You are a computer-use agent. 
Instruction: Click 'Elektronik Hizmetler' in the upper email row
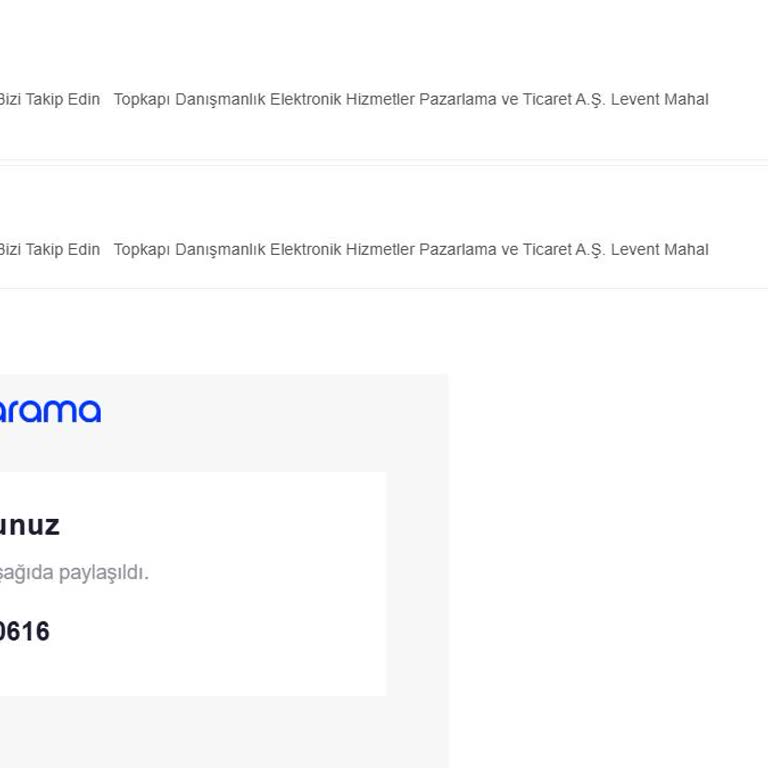342,99
